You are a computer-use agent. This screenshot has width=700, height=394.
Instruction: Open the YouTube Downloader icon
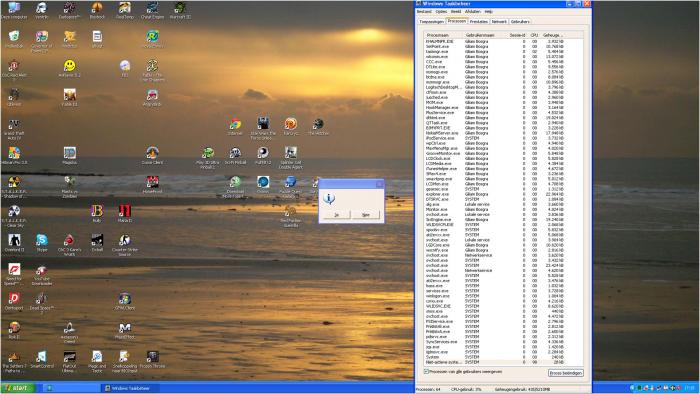(x=42, y=274)
